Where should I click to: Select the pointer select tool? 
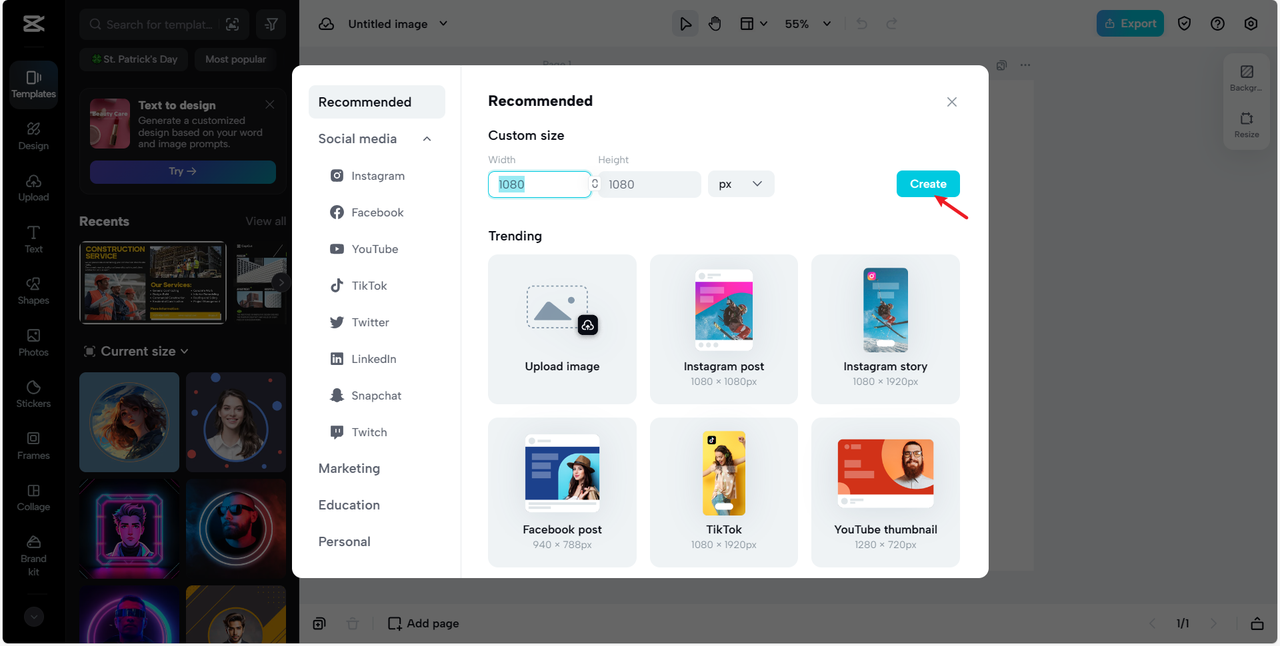[x=685, y=24]
